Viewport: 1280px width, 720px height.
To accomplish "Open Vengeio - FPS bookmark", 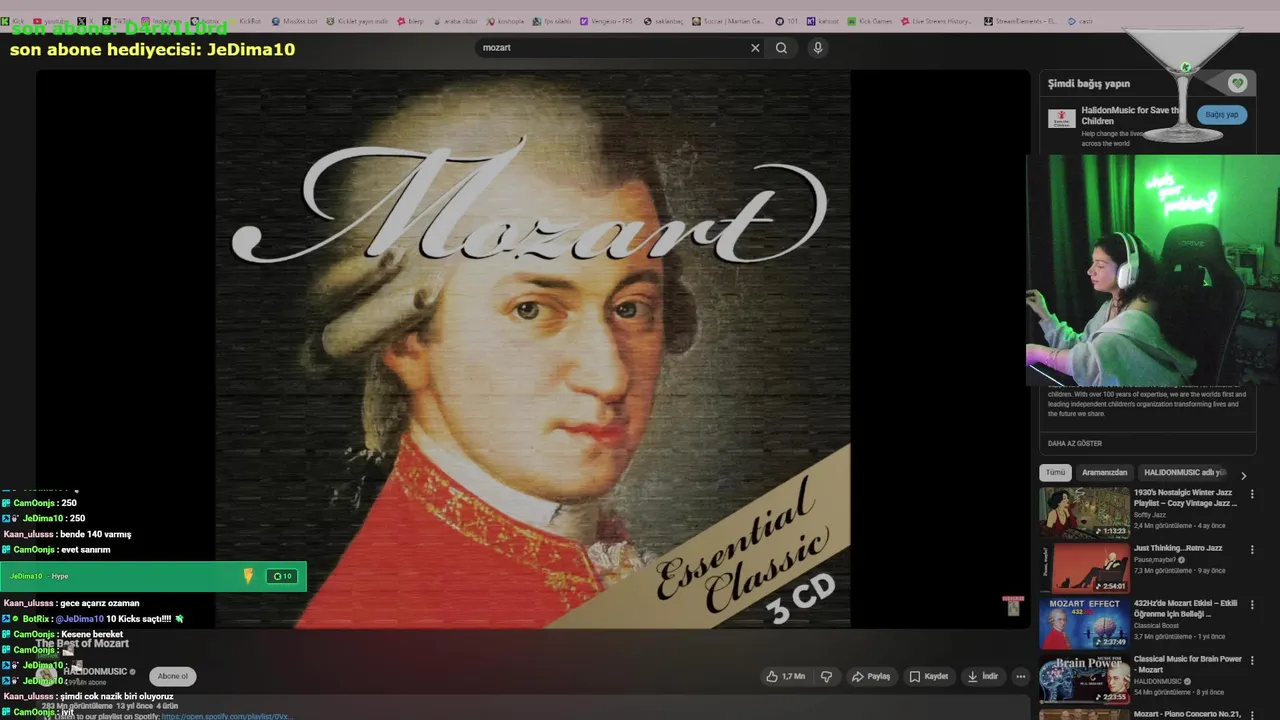I will point(607,21).
